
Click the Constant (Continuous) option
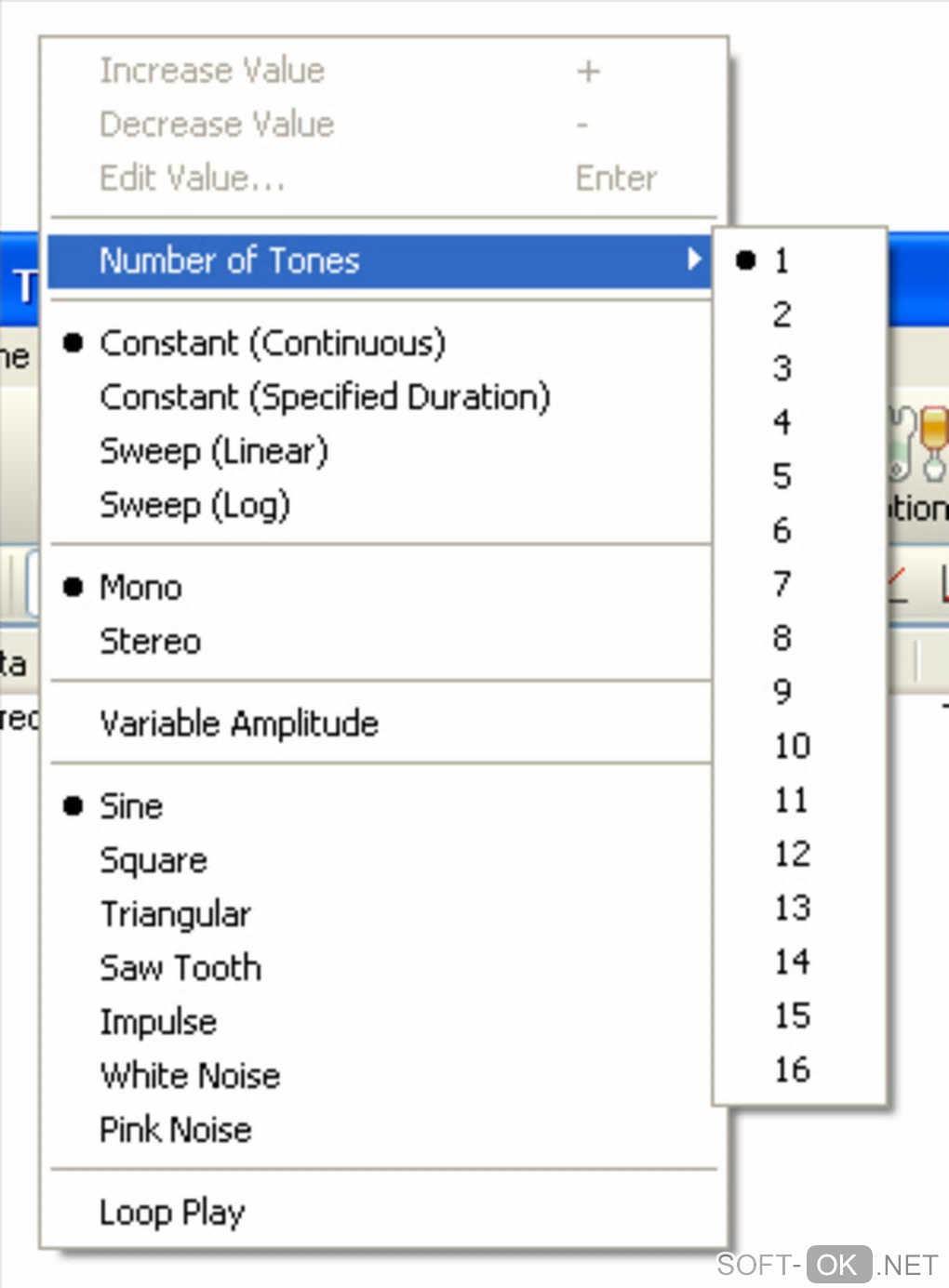click(273, 343)
